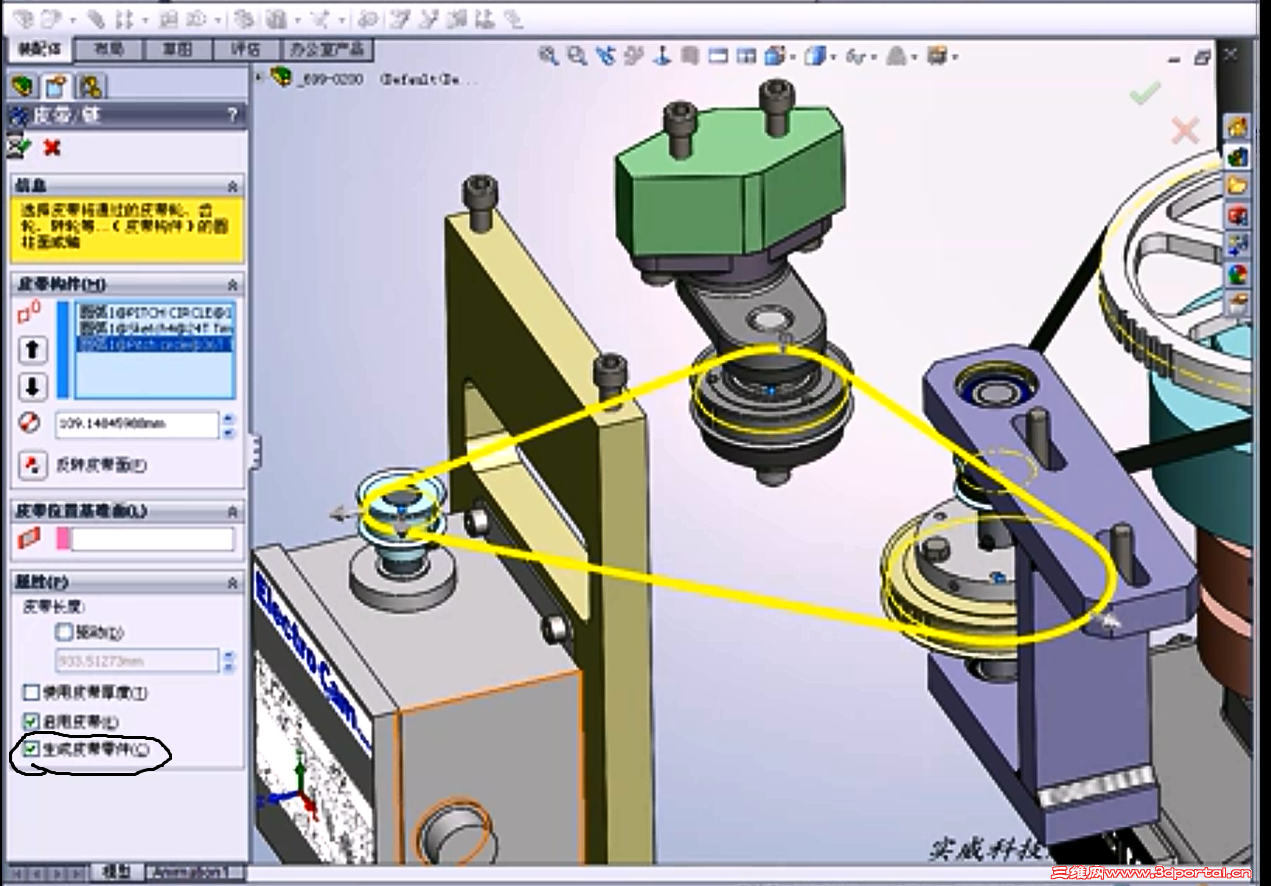Open the FeatureManager design tree tab

[x=23, y=86]
